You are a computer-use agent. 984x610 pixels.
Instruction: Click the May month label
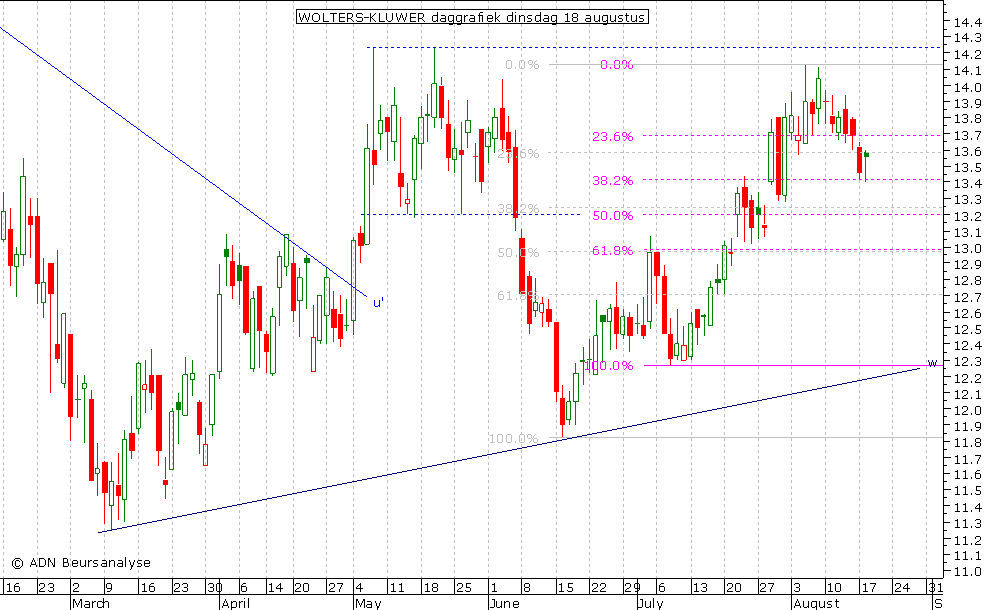368,603
